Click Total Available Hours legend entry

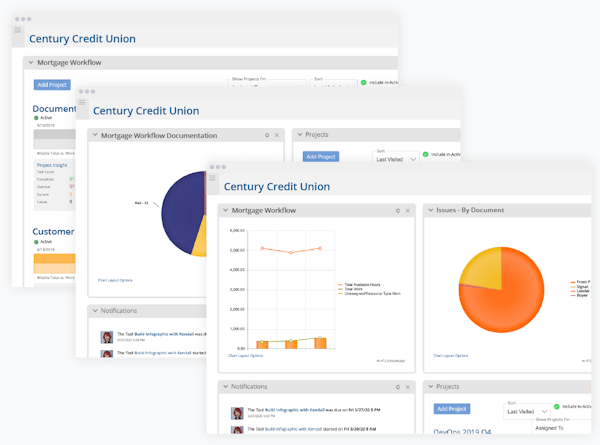[x=359, y=285]
